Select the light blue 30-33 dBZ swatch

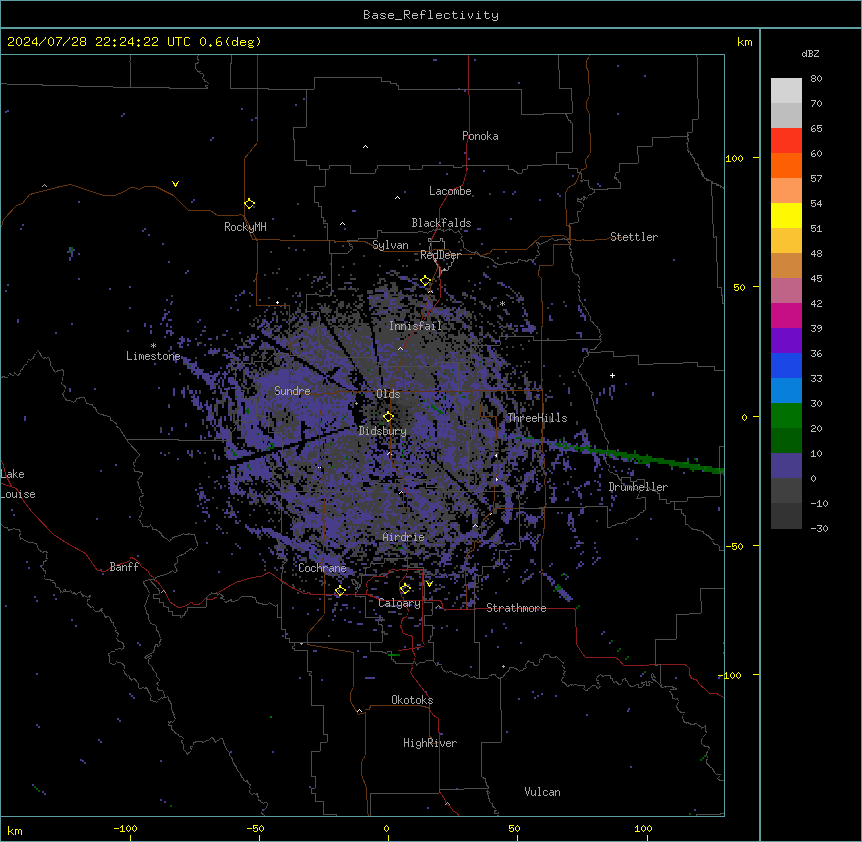[786, 391]
